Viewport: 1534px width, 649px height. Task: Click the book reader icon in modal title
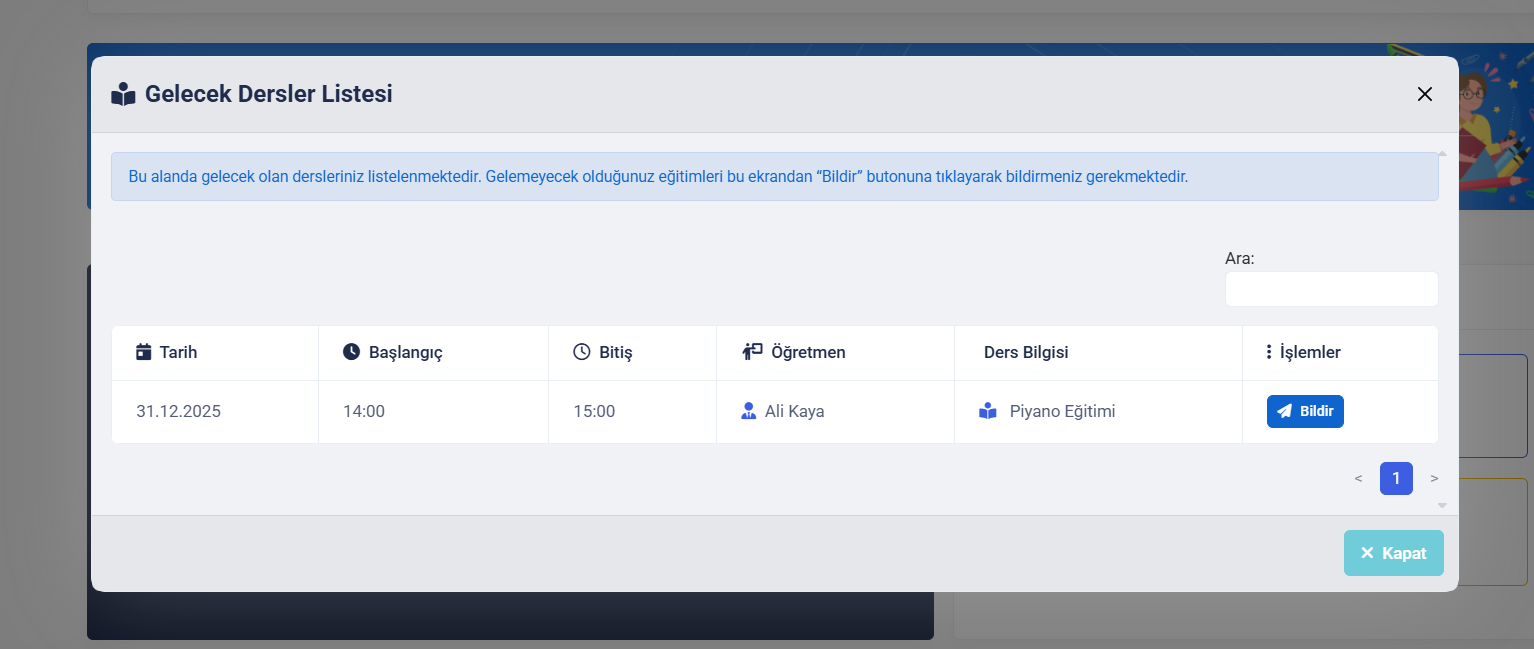123,95
